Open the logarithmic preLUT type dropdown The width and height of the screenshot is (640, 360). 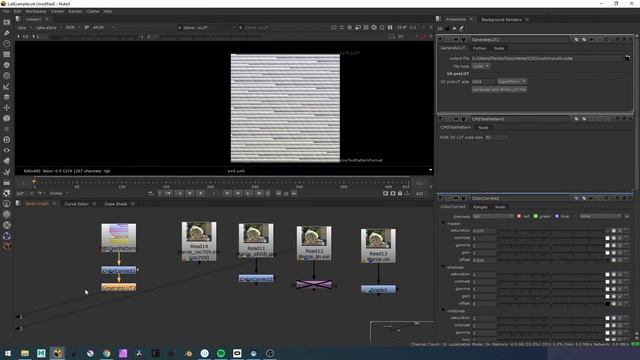[x=512, y=82]
